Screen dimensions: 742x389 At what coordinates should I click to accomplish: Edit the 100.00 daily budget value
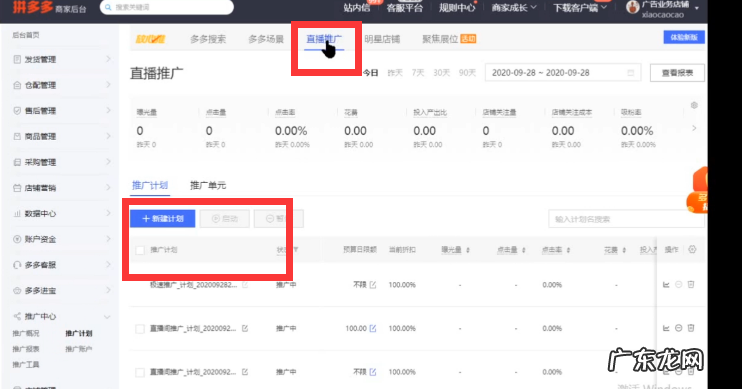pyautogui.click(x=373, y=328)
